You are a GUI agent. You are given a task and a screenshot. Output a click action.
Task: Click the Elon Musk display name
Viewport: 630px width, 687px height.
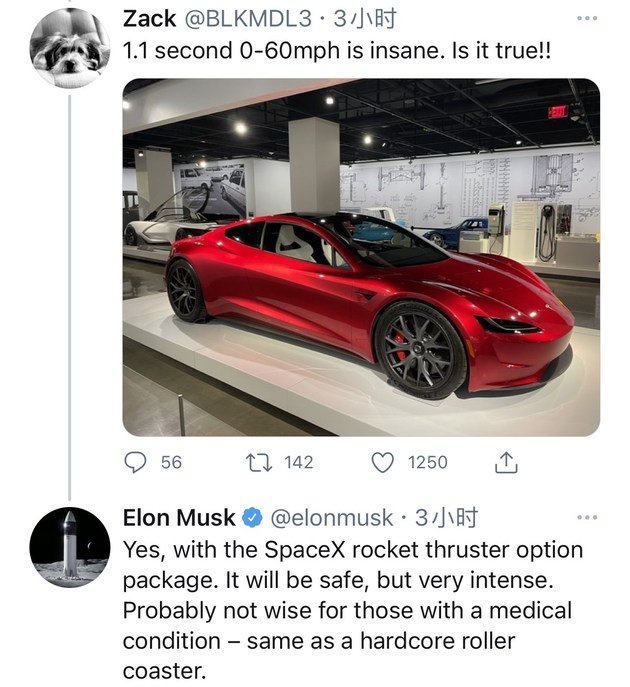click(179, 518)
